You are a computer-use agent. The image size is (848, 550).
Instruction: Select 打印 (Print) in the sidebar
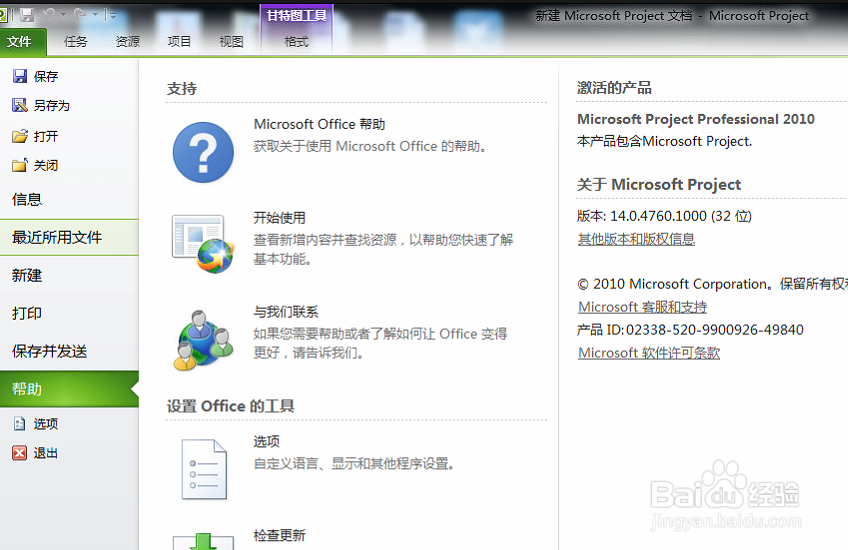pos(69,313)
